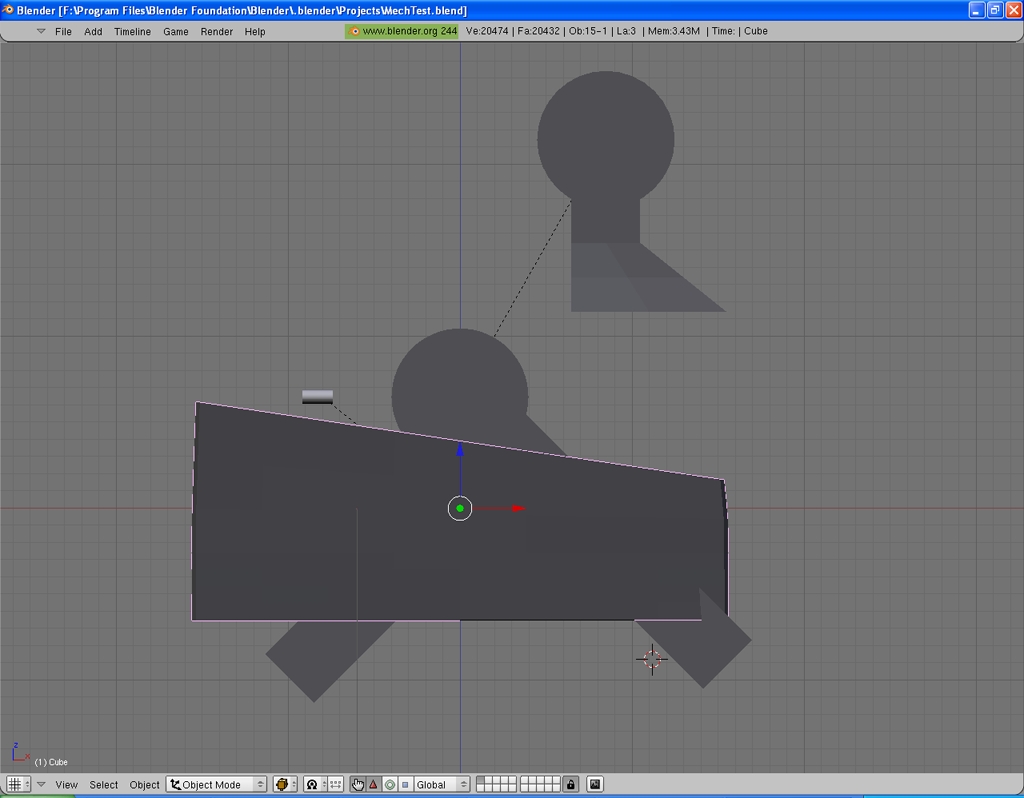Open the pivot point selector
This screenshot has height=798, width=1024.
[x=315, y=784]
